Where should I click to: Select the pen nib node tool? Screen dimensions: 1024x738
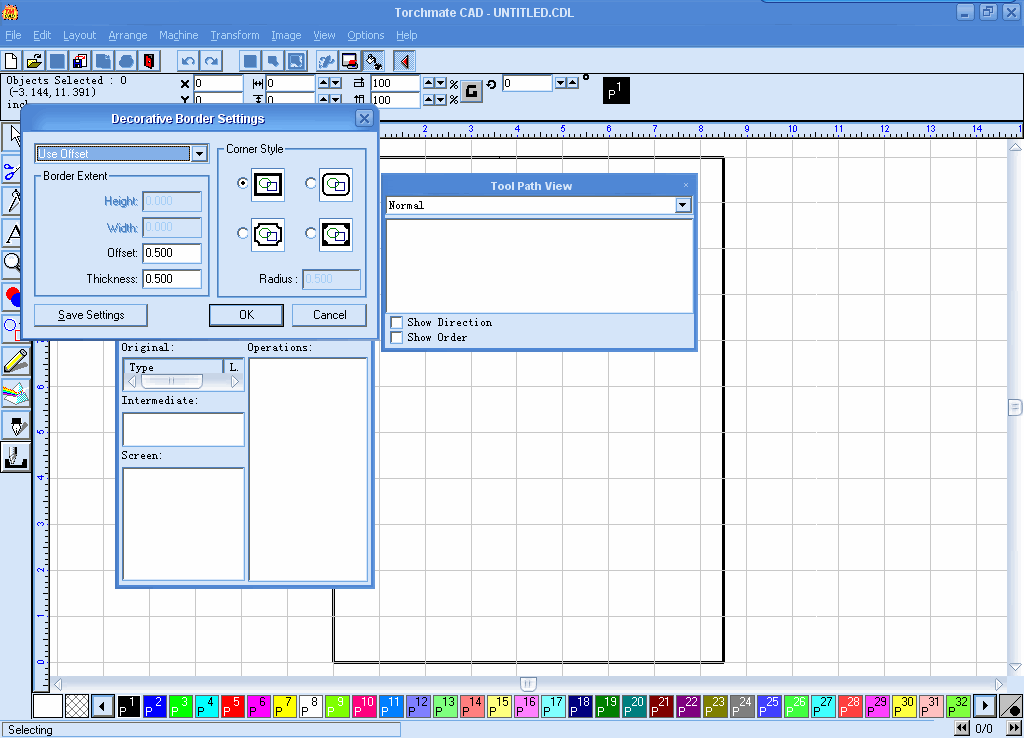tap(11, 201)
